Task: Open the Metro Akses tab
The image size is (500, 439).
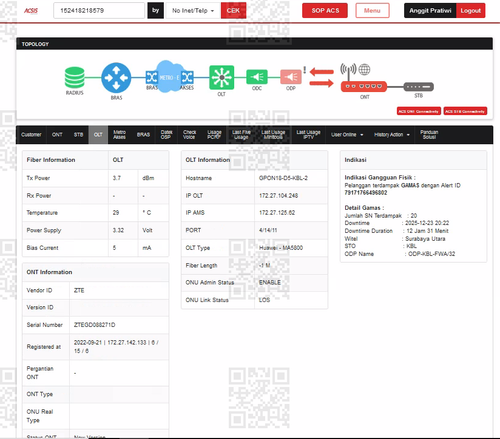Action: 119,135
